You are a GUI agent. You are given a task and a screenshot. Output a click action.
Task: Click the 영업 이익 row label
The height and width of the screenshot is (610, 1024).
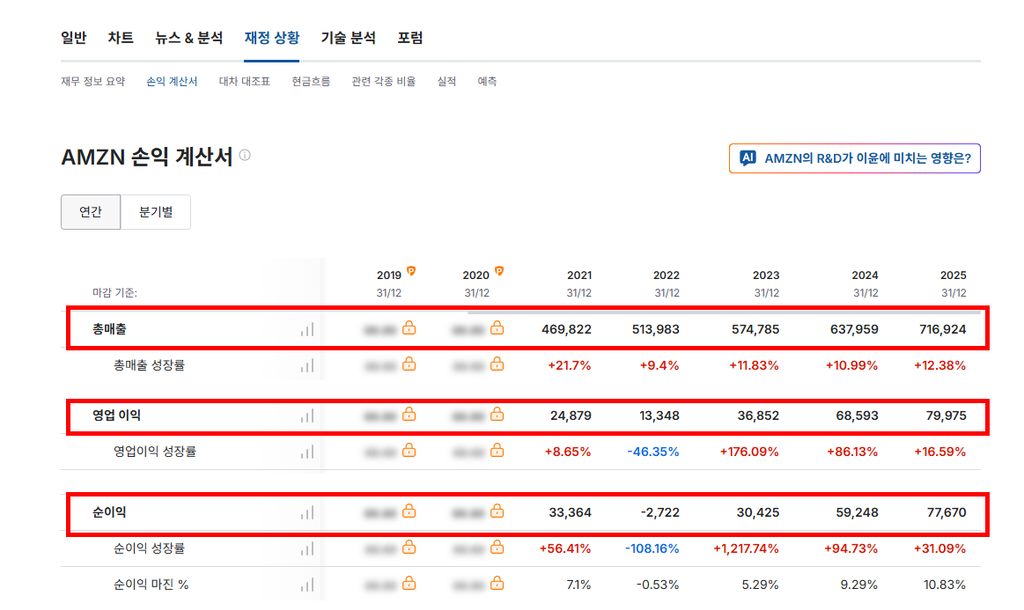[x=116, y=415]
